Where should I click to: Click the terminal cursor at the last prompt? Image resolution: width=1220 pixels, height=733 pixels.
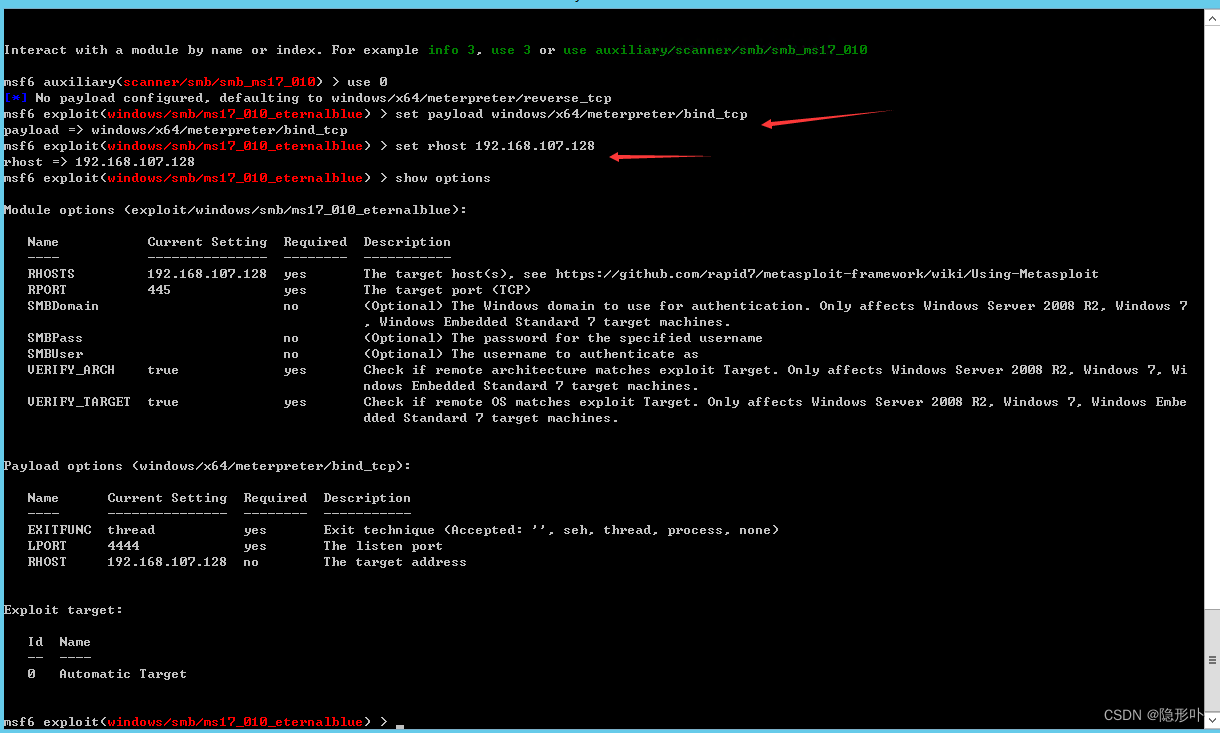pyautogui.click(x=400, y=727)
